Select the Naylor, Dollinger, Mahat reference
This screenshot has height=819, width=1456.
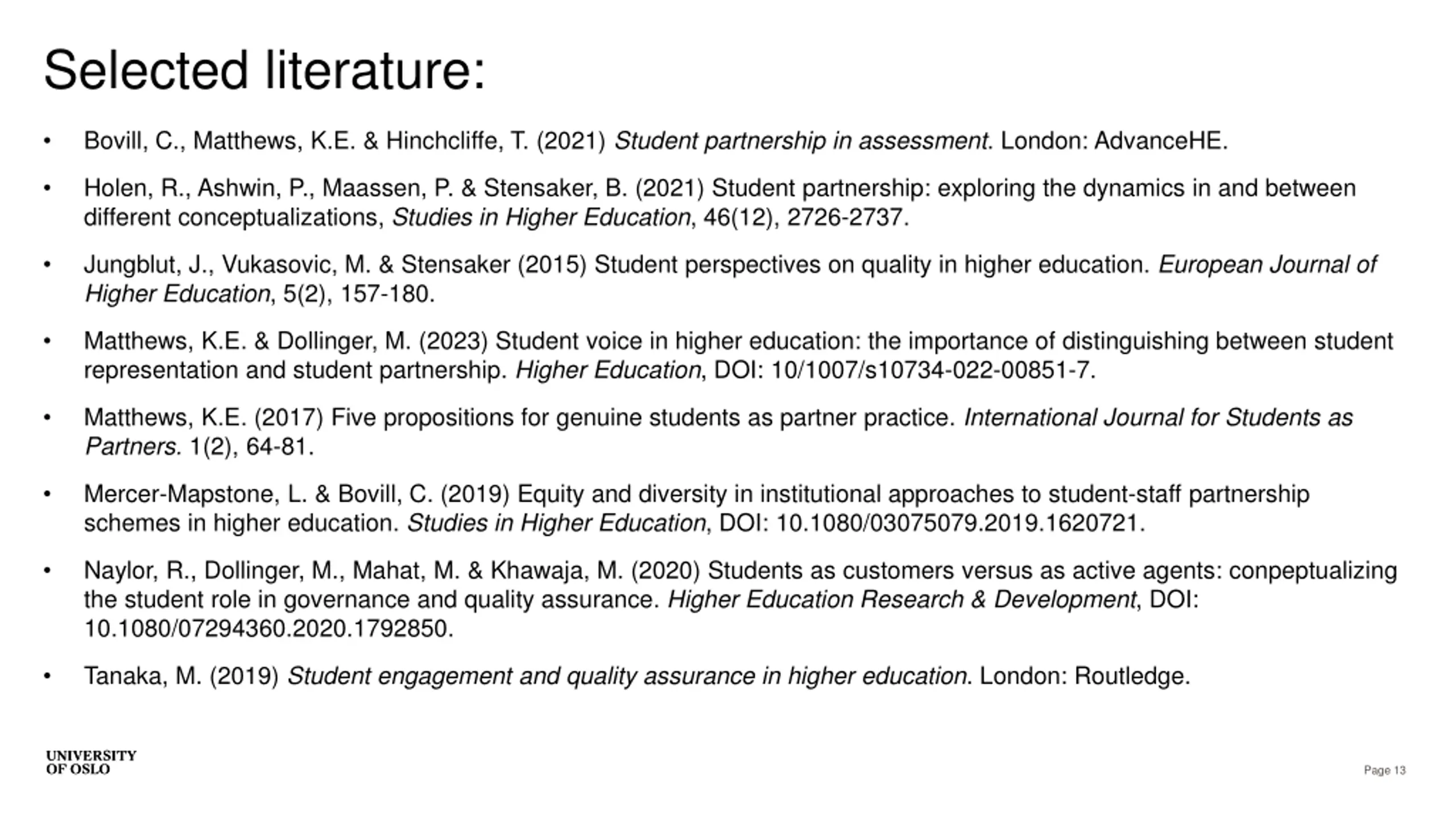[x=741, y=599]
